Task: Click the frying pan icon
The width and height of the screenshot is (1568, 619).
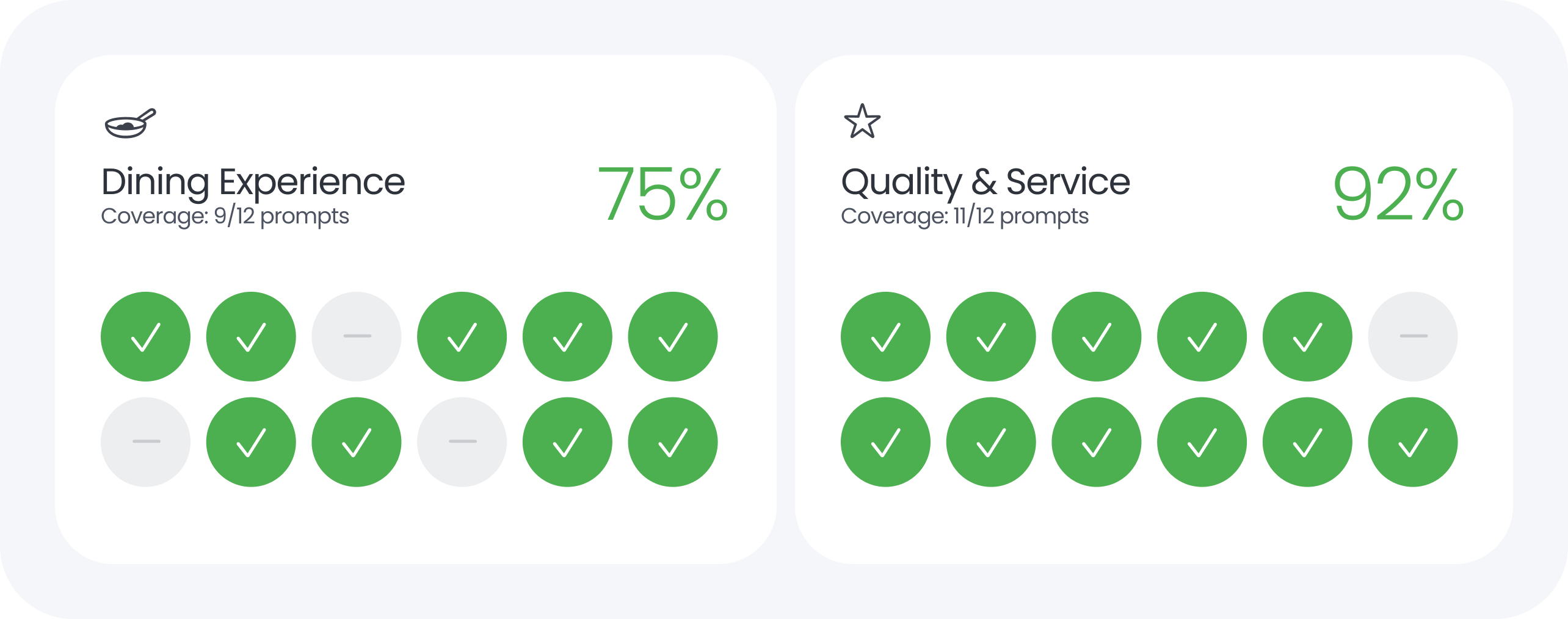Action: (130, 123)
